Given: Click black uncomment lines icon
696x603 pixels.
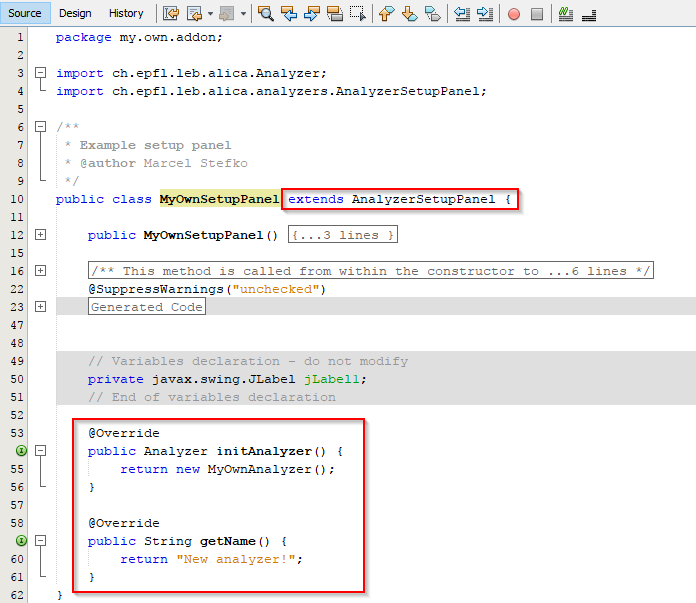Looking at the screenshot, I should point(589,16).
